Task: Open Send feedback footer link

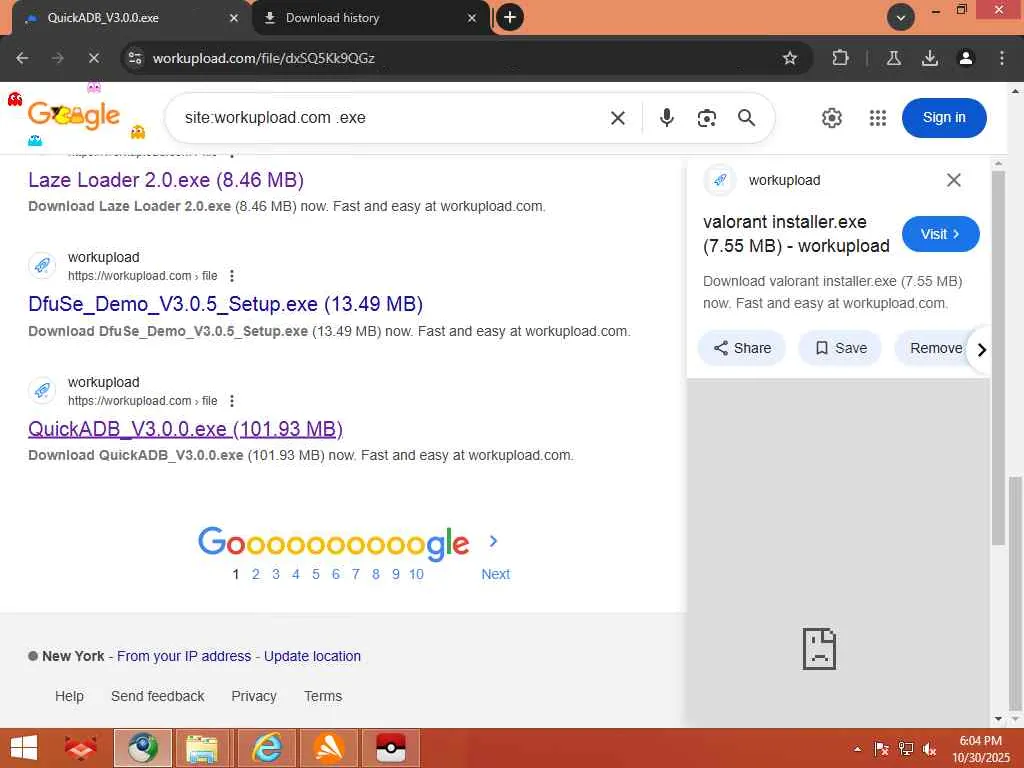Action: click(x=157, y=696)
